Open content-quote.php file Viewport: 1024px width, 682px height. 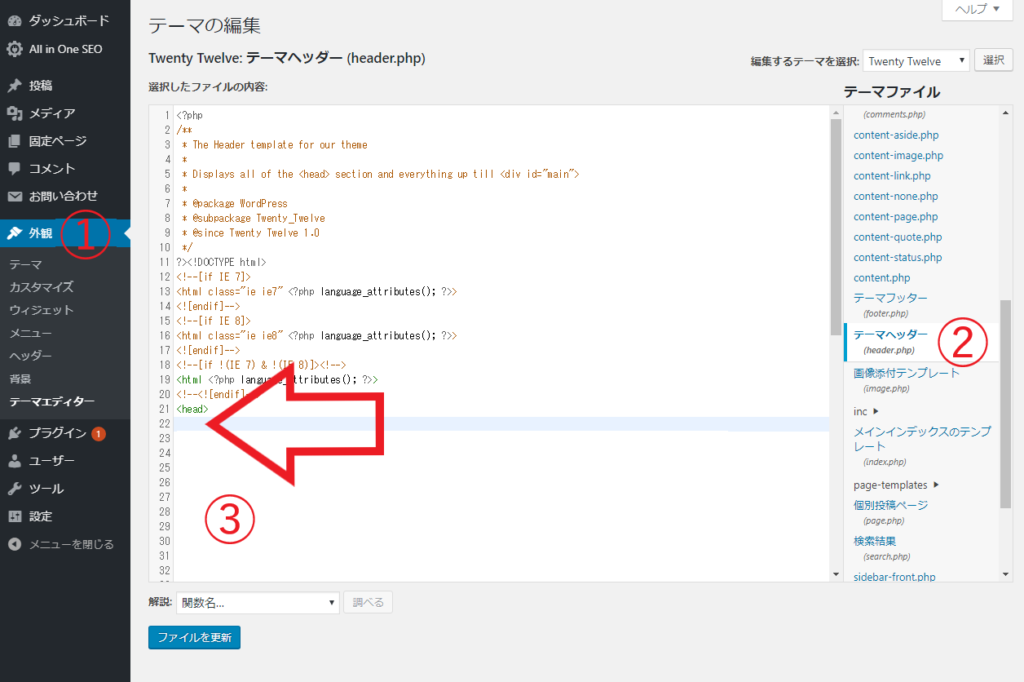897,237
